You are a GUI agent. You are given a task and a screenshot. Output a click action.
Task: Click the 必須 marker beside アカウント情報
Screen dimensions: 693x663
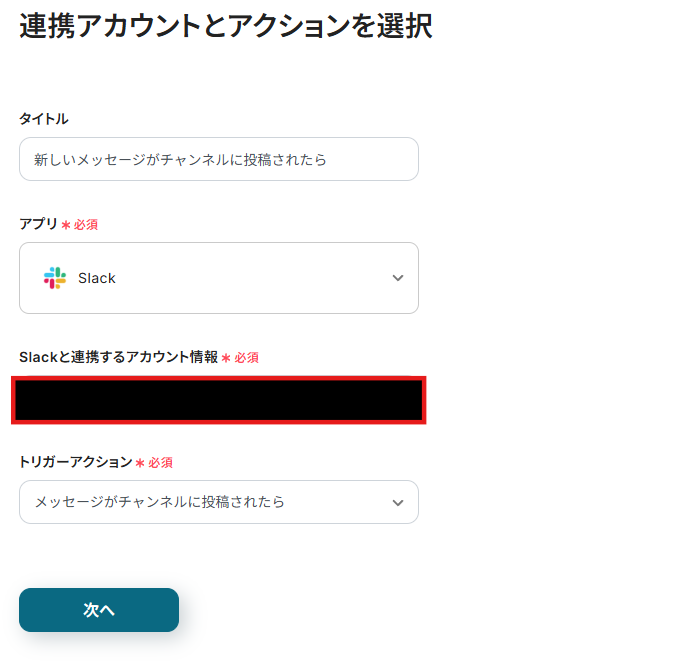point(246,358)
